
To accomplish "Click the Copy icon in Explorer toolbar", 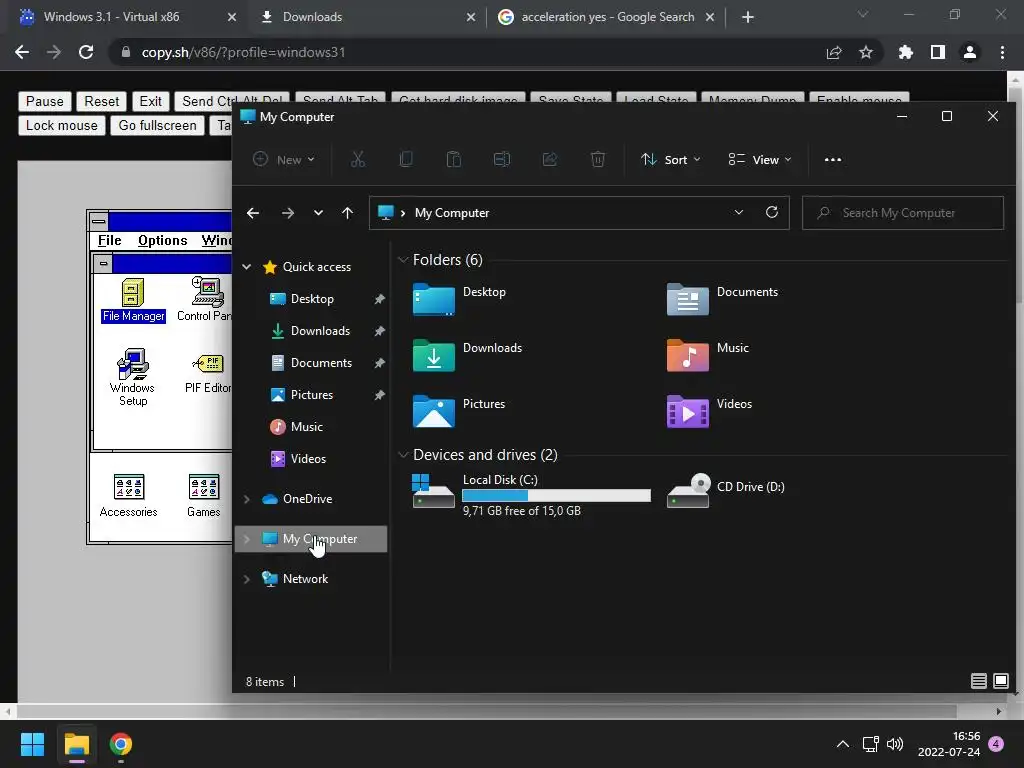I will click(x=406, y=159).
